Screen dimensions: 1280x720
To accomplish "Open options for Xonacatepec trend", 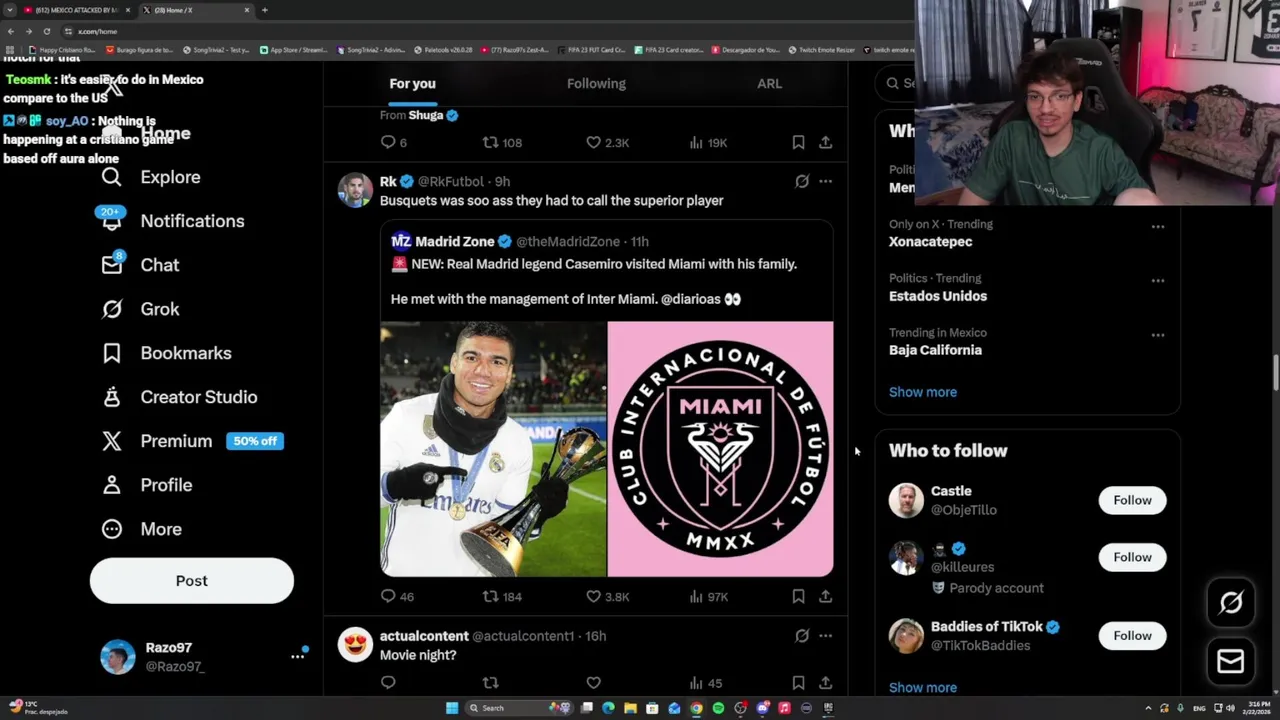I will [x=1157, y=226].
